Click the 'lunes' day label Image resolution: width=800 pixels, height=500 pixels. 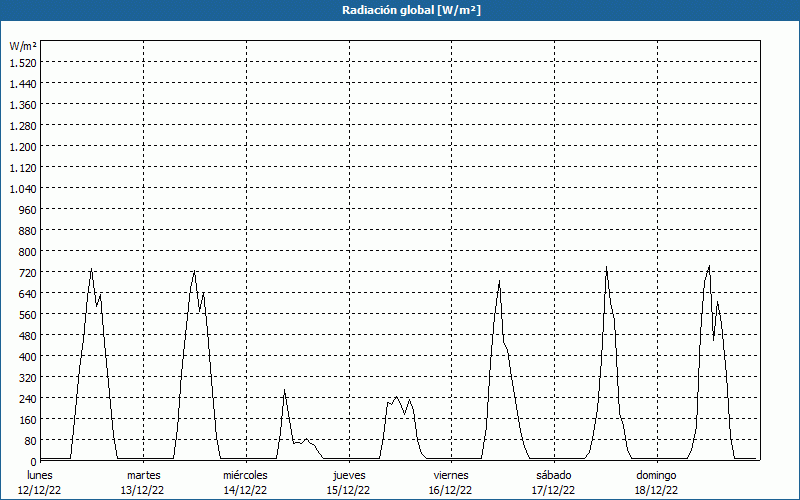(x=40, y=475)
